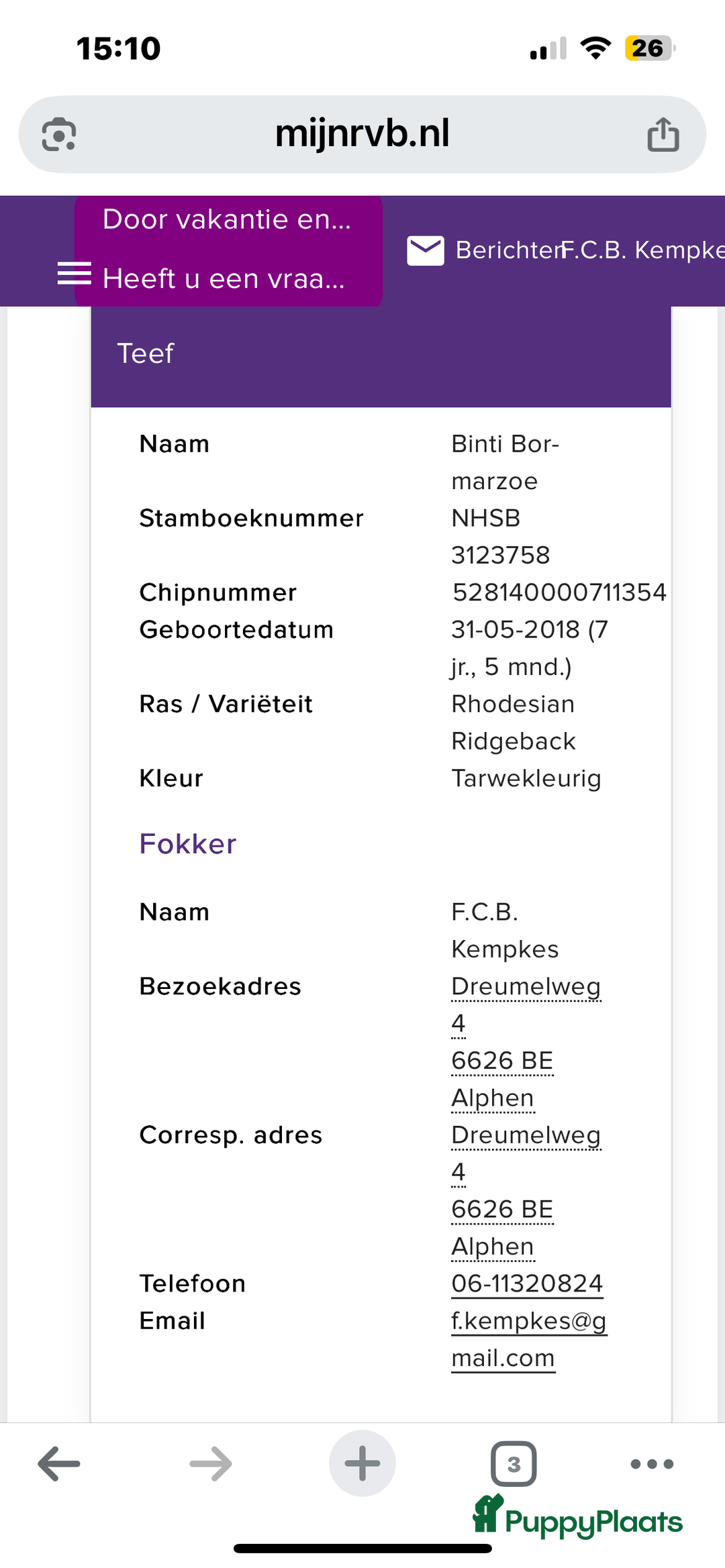This screenshot has height=1568, width=725.
Task: Tap the Fokker section heading
Action: tap(188, 844)
